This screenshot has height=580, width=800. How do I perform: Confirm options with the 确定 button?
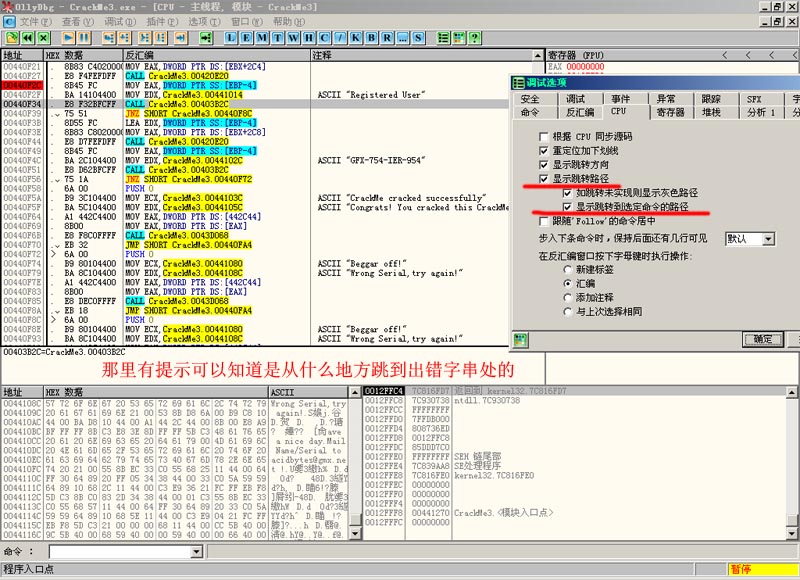[x=762, y=339]
